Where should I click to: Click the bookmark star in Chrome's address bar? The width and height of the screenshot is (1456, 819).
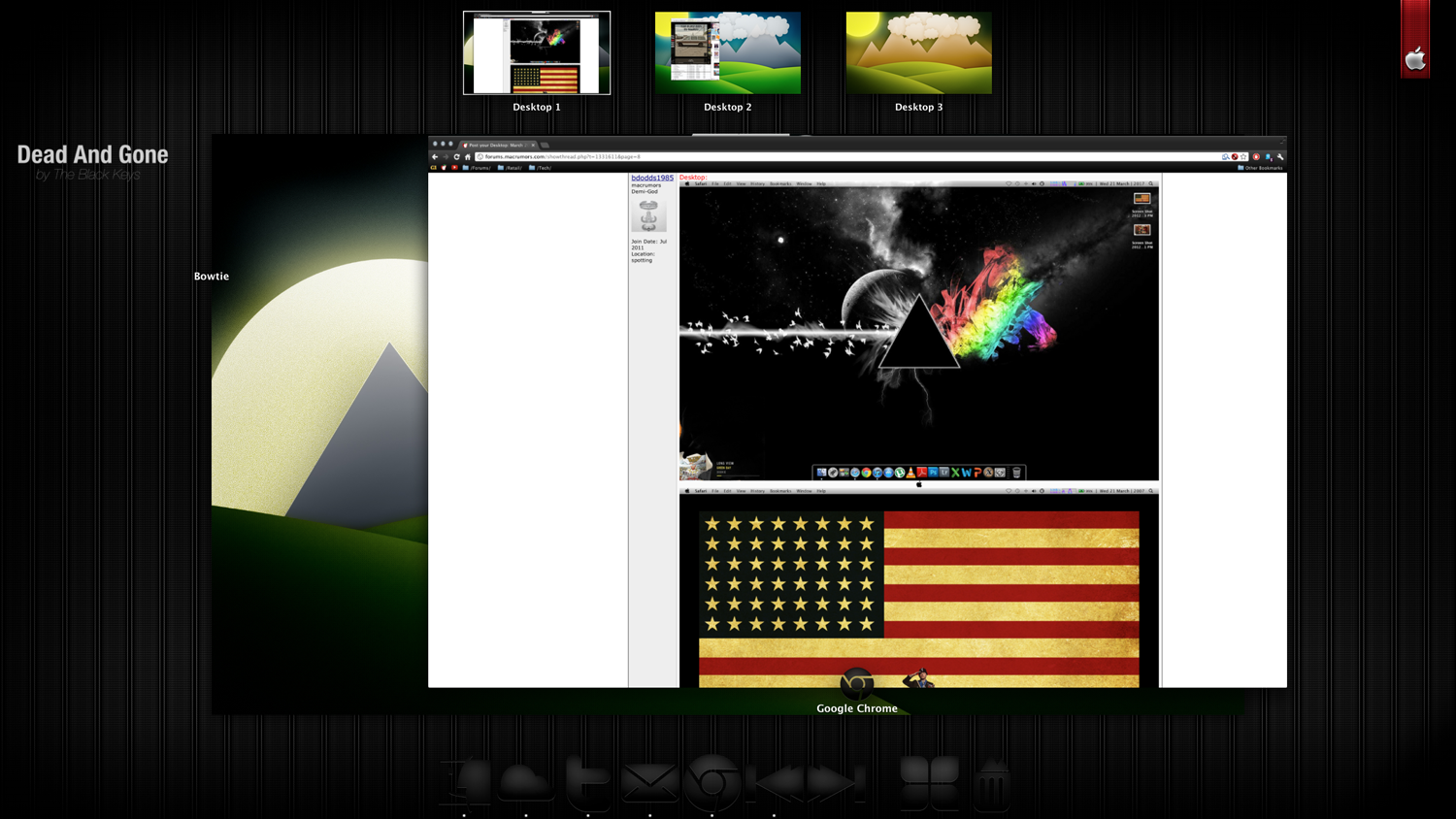pyautogui.click(x=1243, y=156)
